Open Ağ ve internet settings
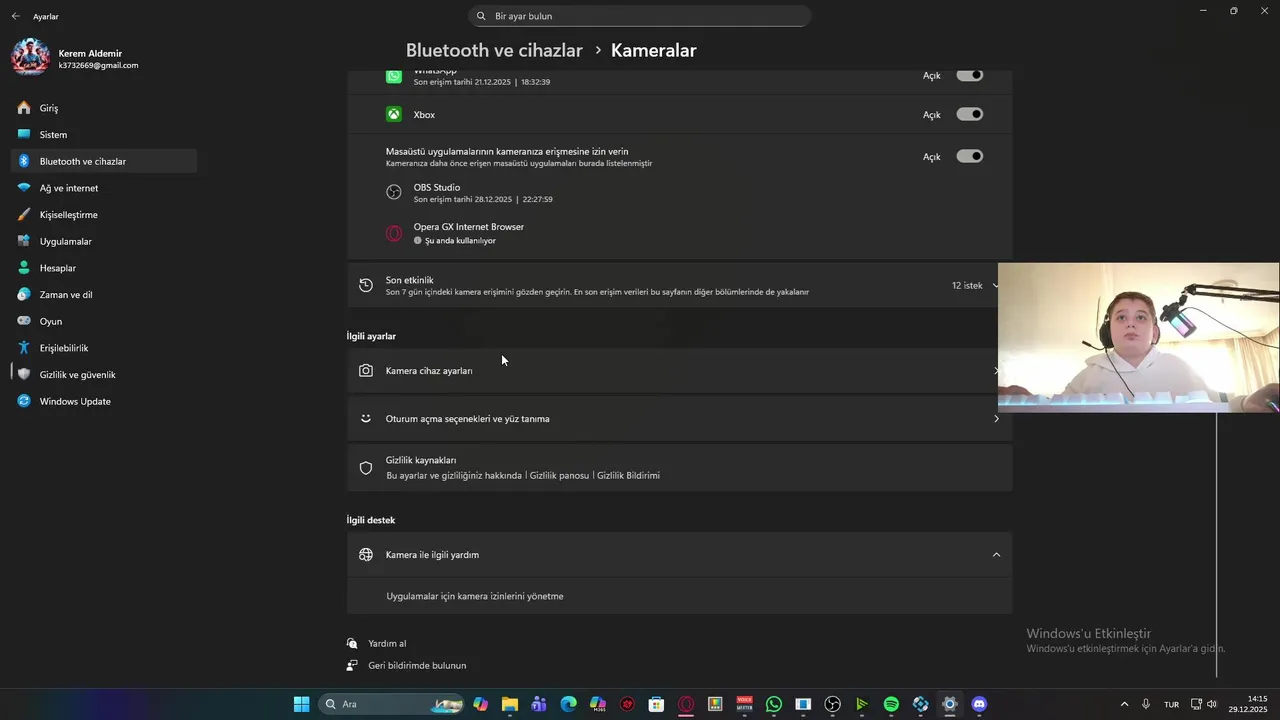This screenshot has height=720, width=1280. click(x=104, y=188)
